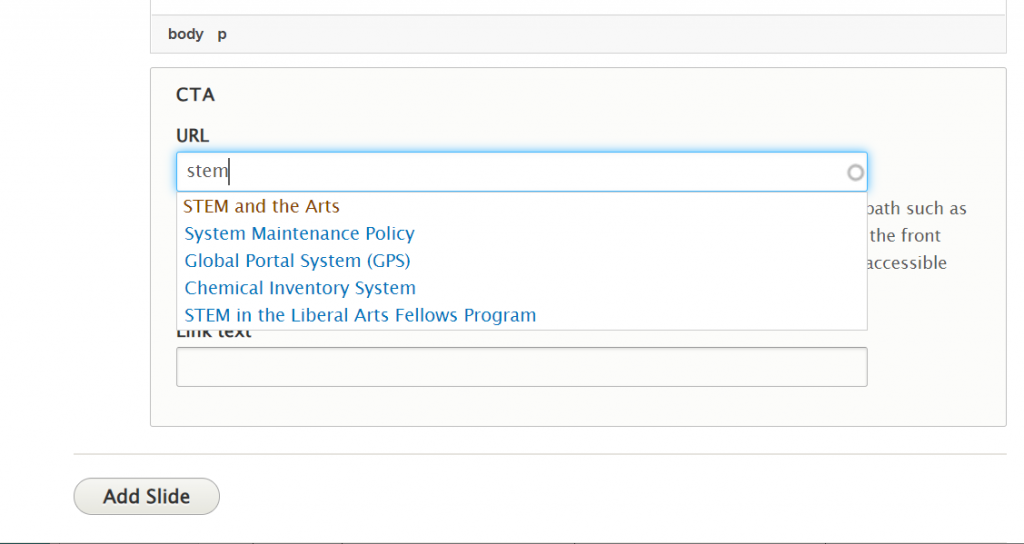Click the 'body' element in editor path bar
The height and width of the screenshot is (544, 1024).
point(185,34)
